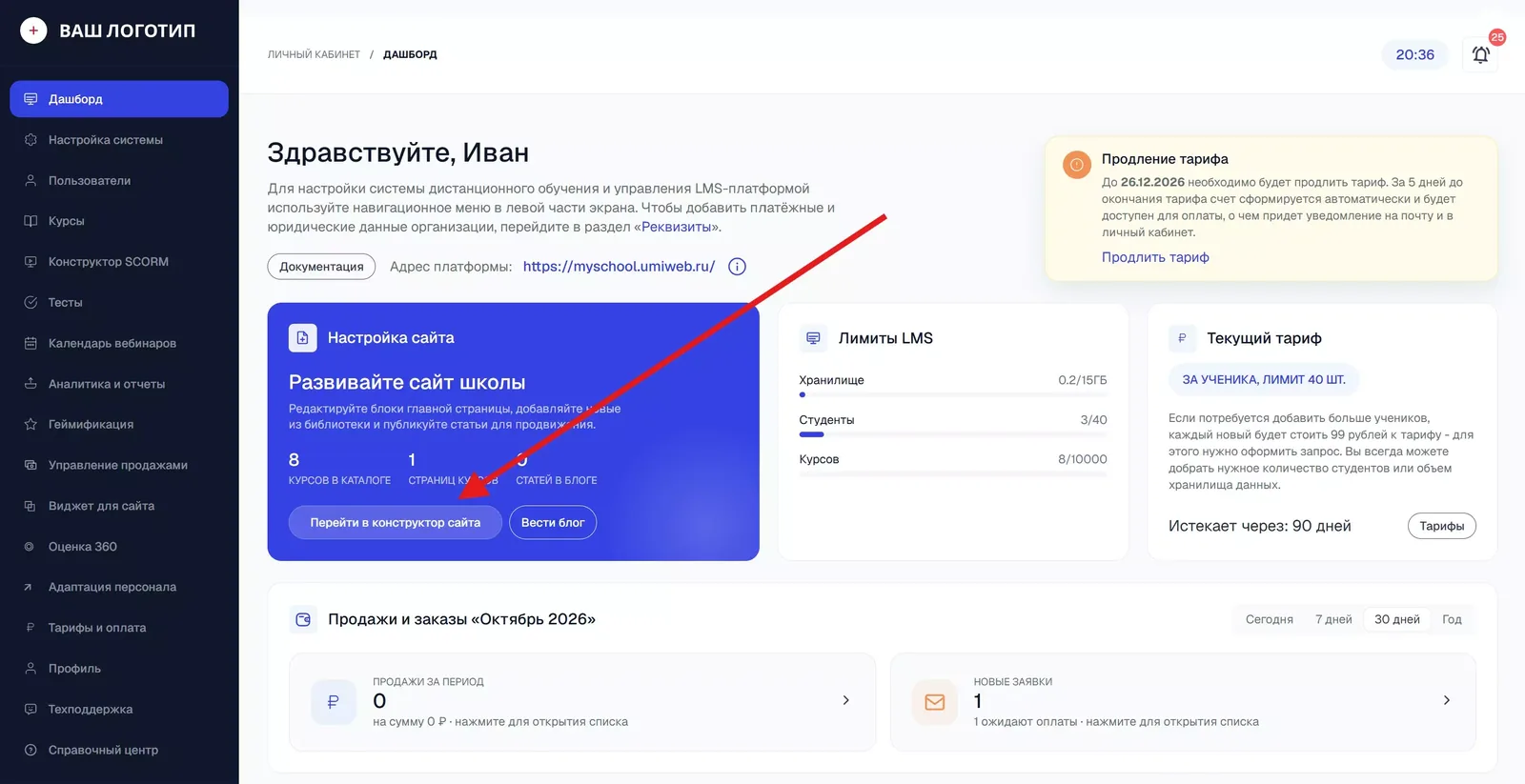
Task: Click Перейти в конструктор сайта button
Action: point(396,522)
